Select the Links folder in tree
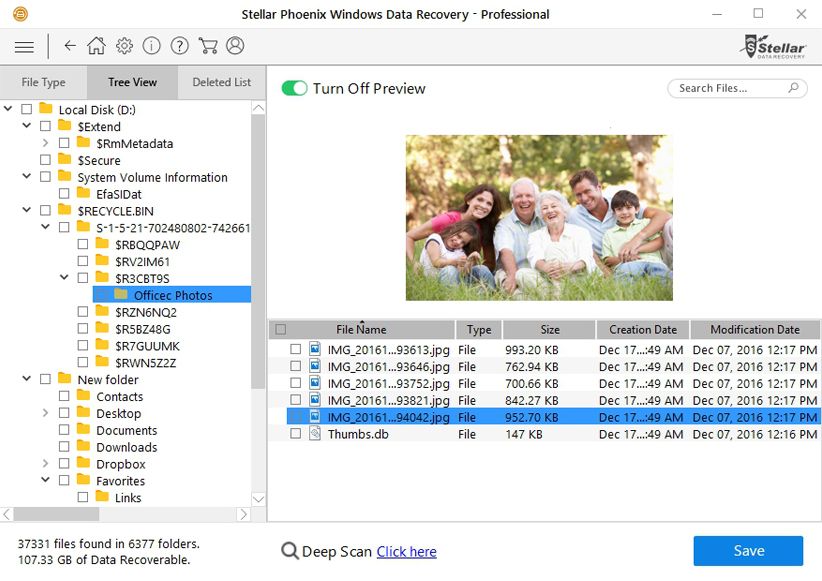 (x=128, y=498)
